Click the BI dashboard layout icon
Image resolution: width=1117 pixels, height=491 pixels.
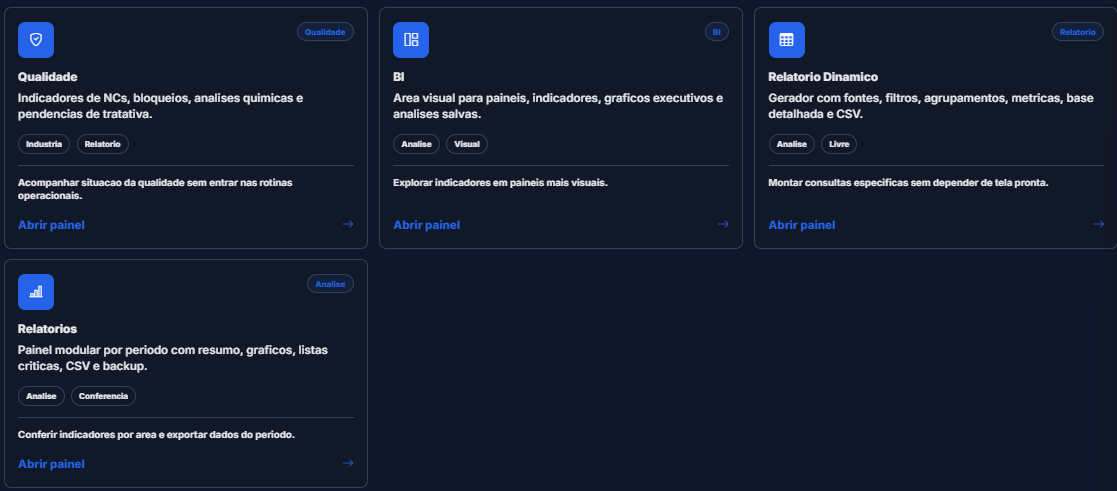pyautogui.click(x=411, y=40)
